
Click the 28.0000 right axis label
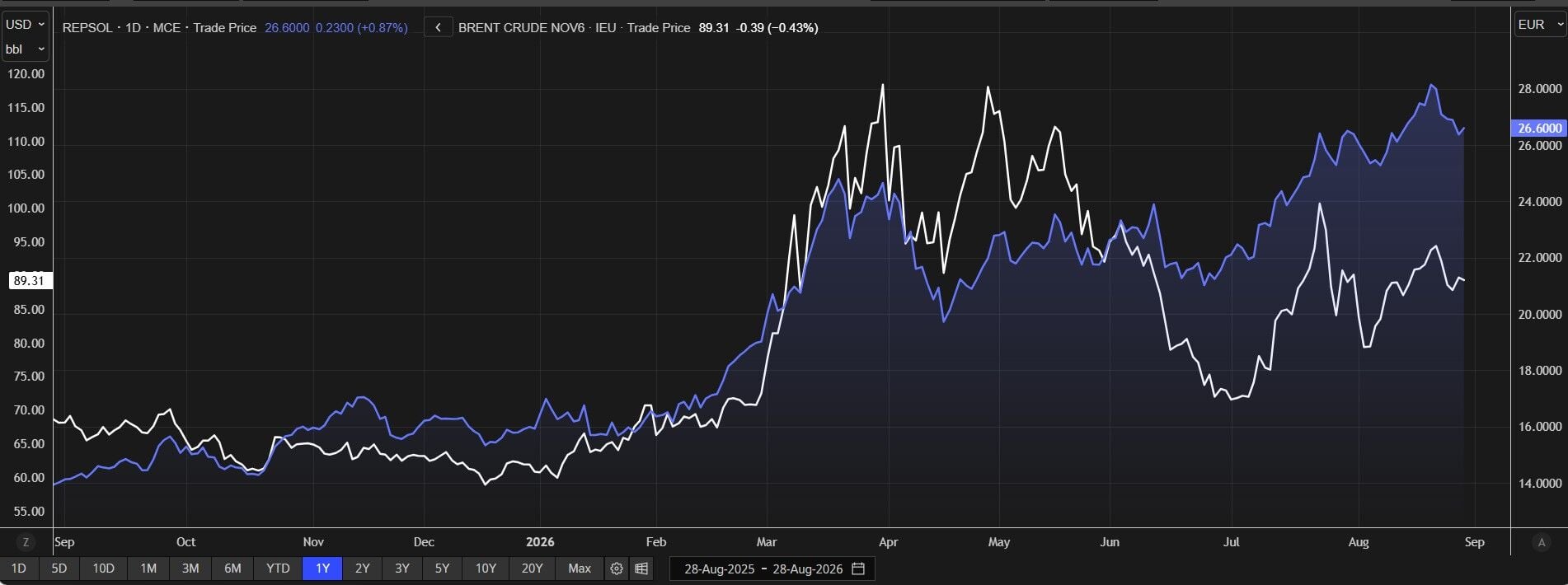pyautogui.click(x=1540, y=89)
